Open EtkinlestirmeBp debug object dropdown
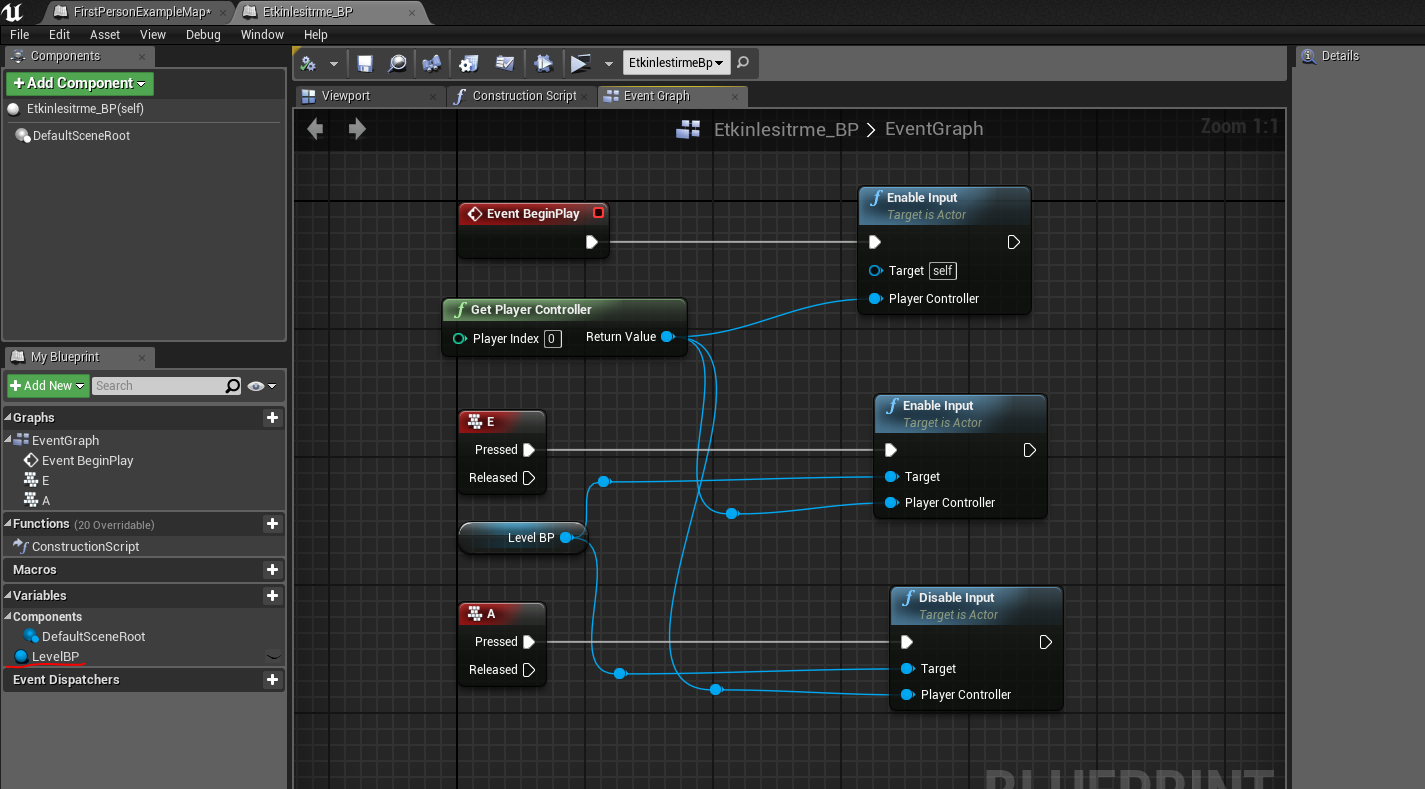The image size is (1425, 789). click(677, 62)
